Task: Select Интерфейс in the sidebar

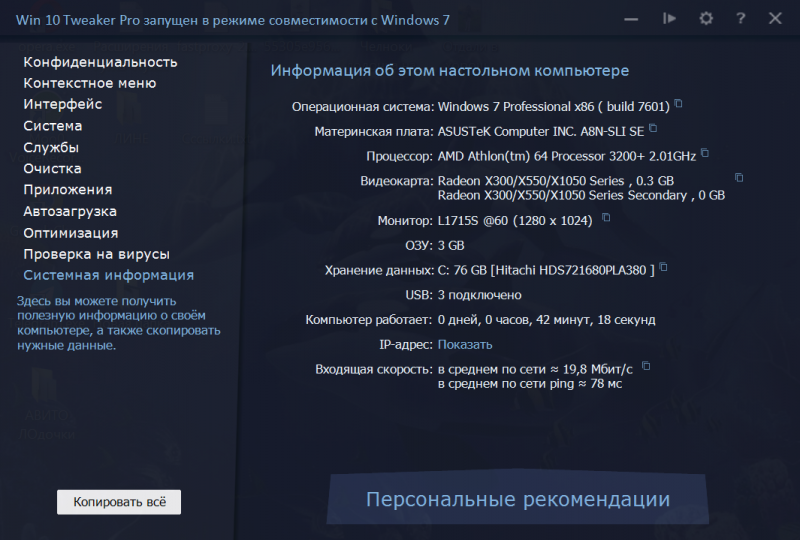Action: tap(63, 104)
